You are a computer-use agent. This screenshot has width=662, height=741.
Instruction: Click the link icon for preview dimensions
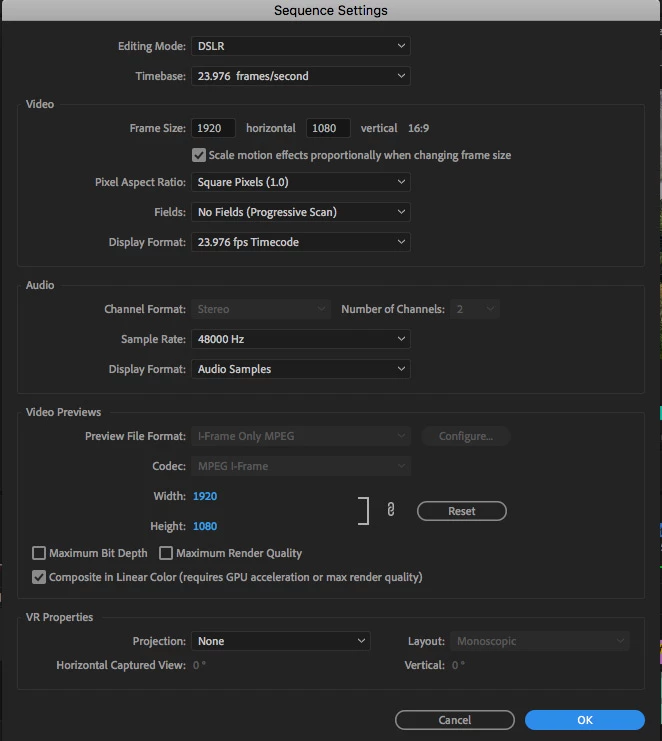tap(391, 509)
